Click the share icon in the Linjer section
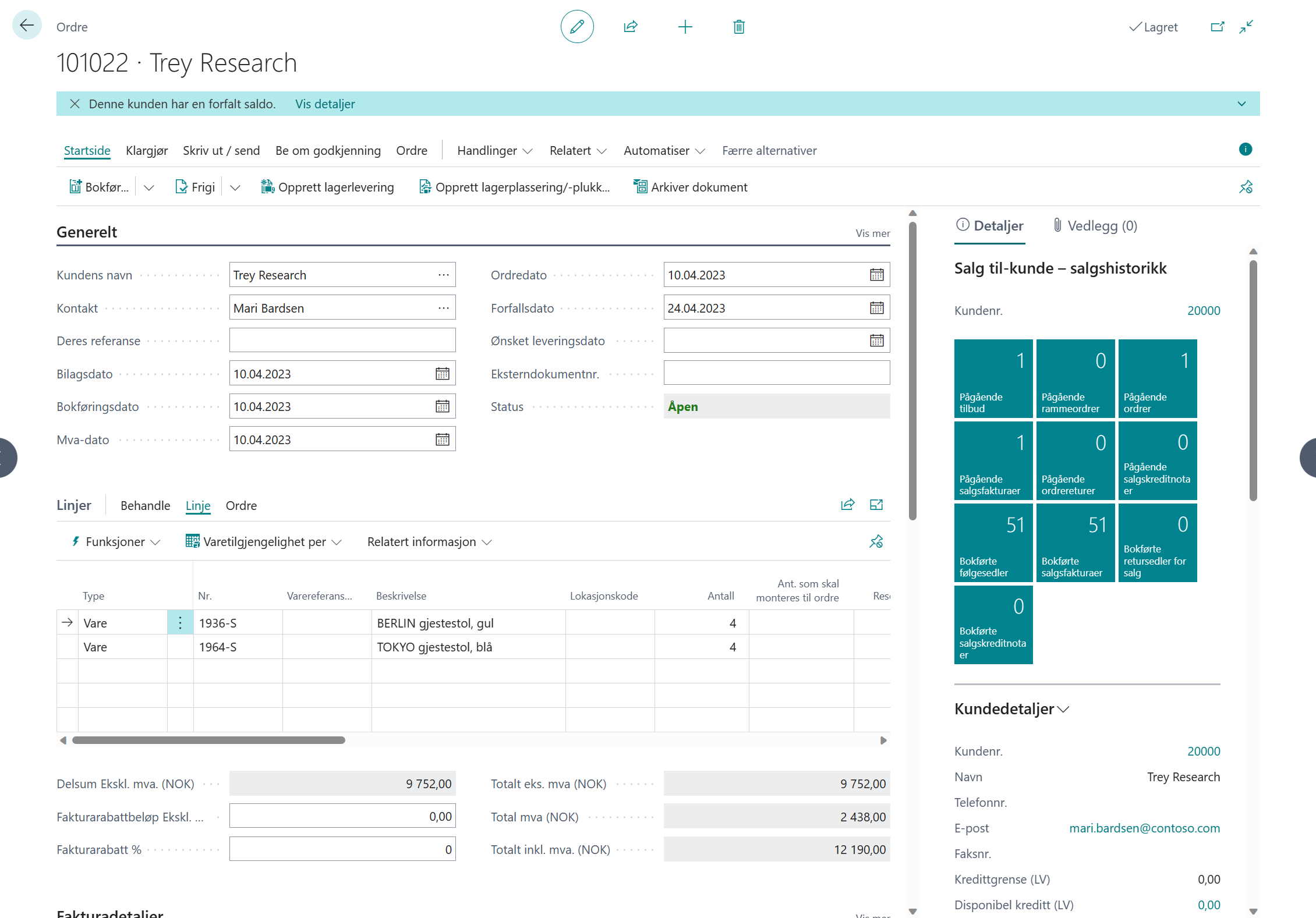1316x918 pixels. (x=848, y=505)
